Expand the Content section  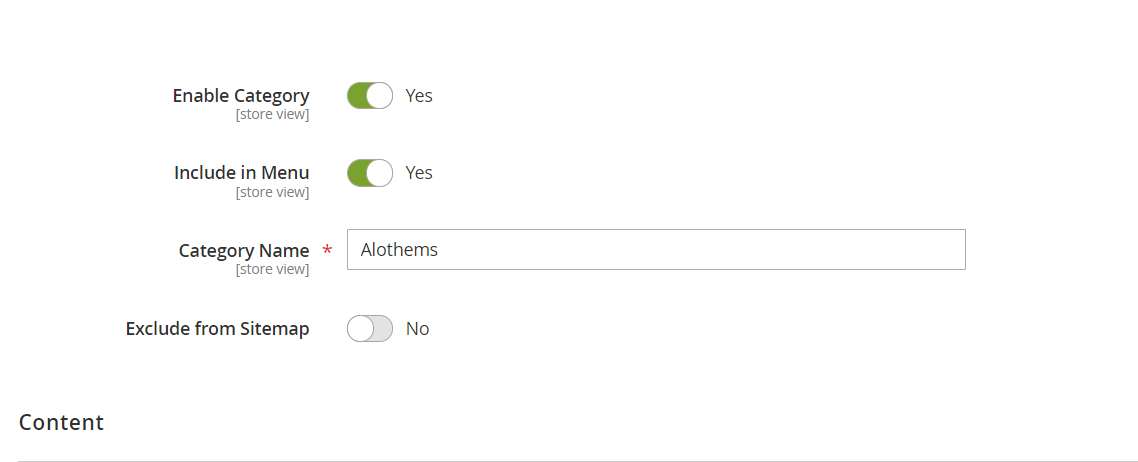tap(62, 422)
